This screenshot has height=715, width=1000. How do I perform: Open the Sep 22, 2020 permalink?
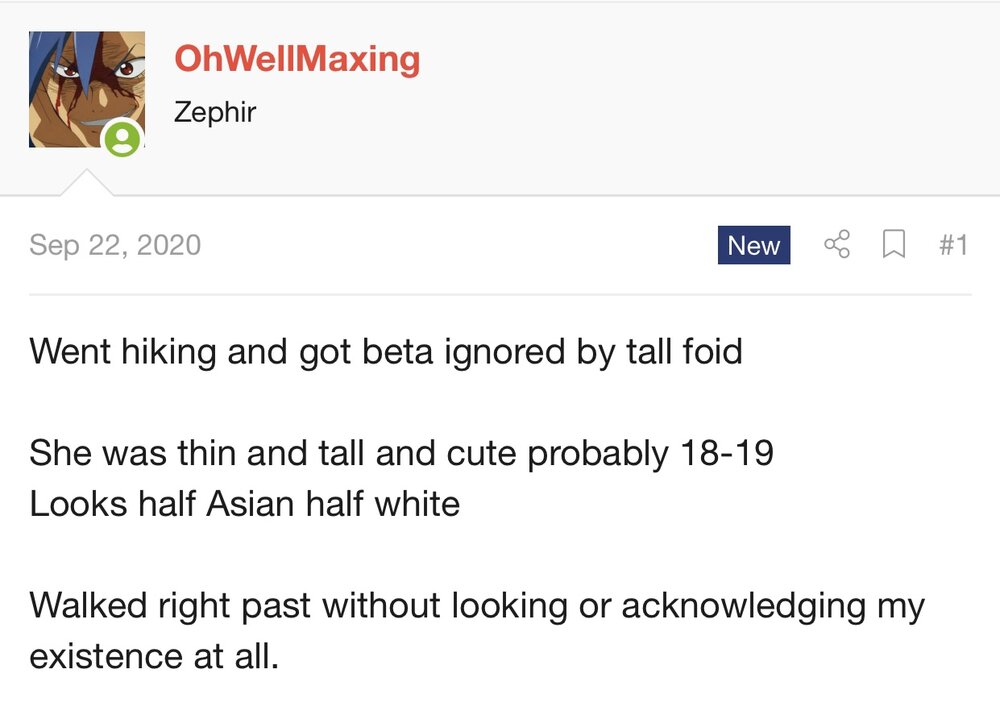click(115, 245)
